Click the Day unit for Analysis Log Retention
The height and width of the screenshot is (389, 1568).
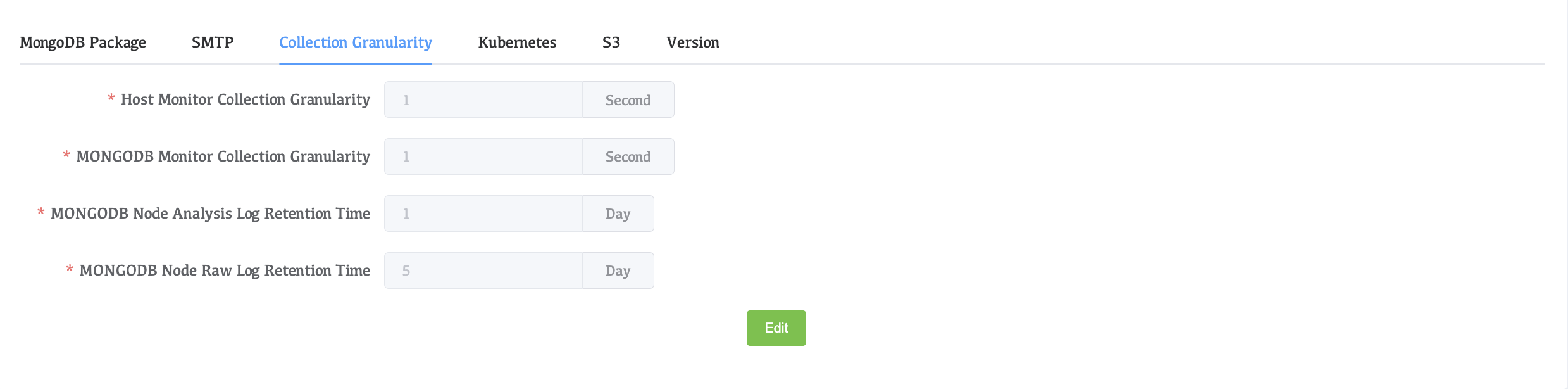pos(618,214)
